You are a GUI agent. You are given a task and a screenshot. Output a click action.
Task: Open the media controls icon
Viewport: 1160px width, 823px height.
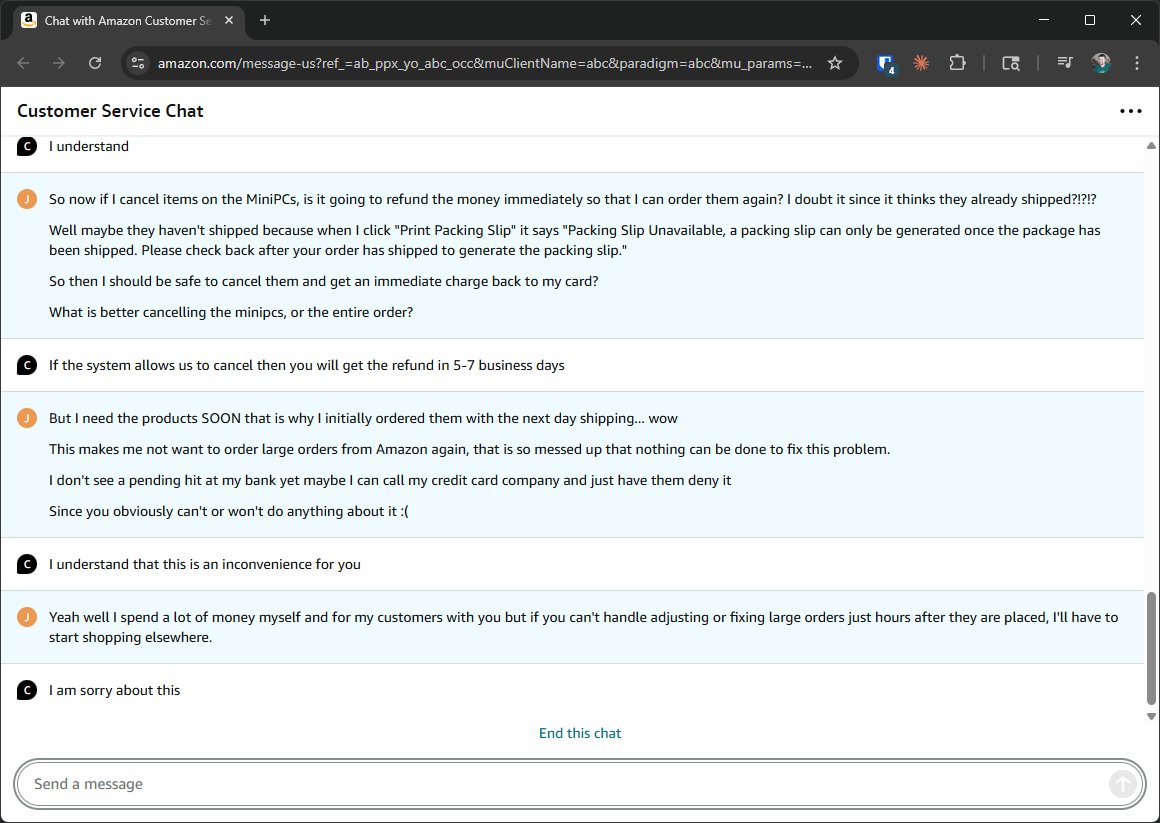(1065, 63)
